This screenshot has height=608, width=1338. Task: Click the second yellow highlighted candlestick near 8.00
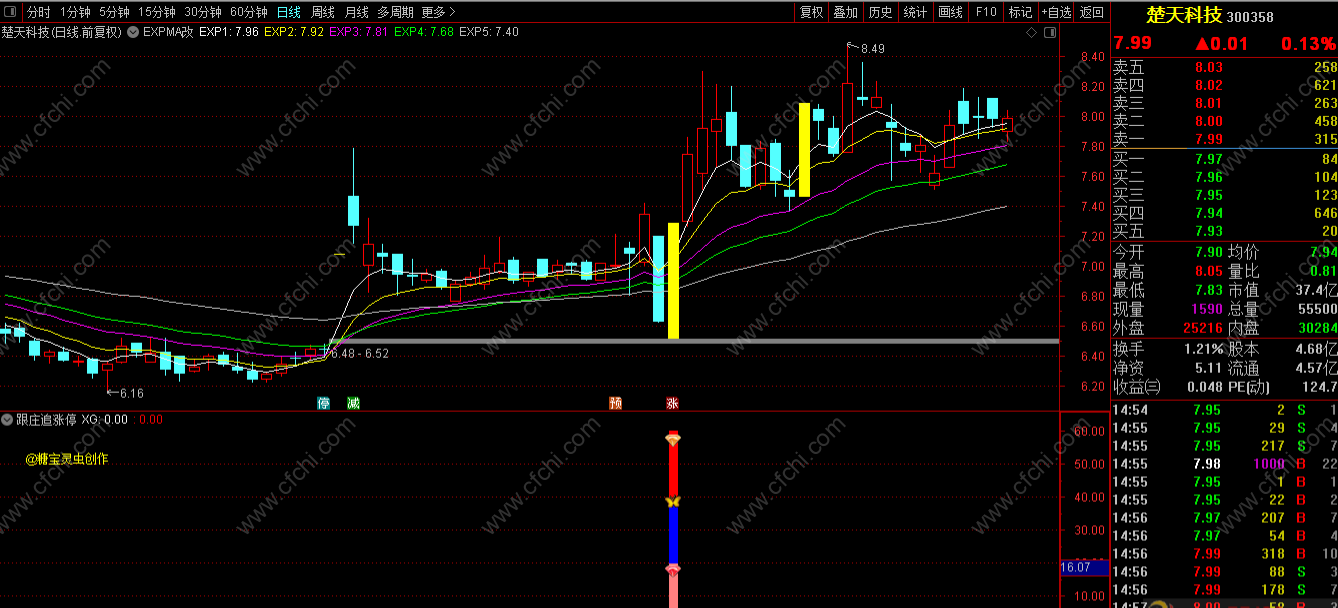pyautogui.click(x=804, y=149)
